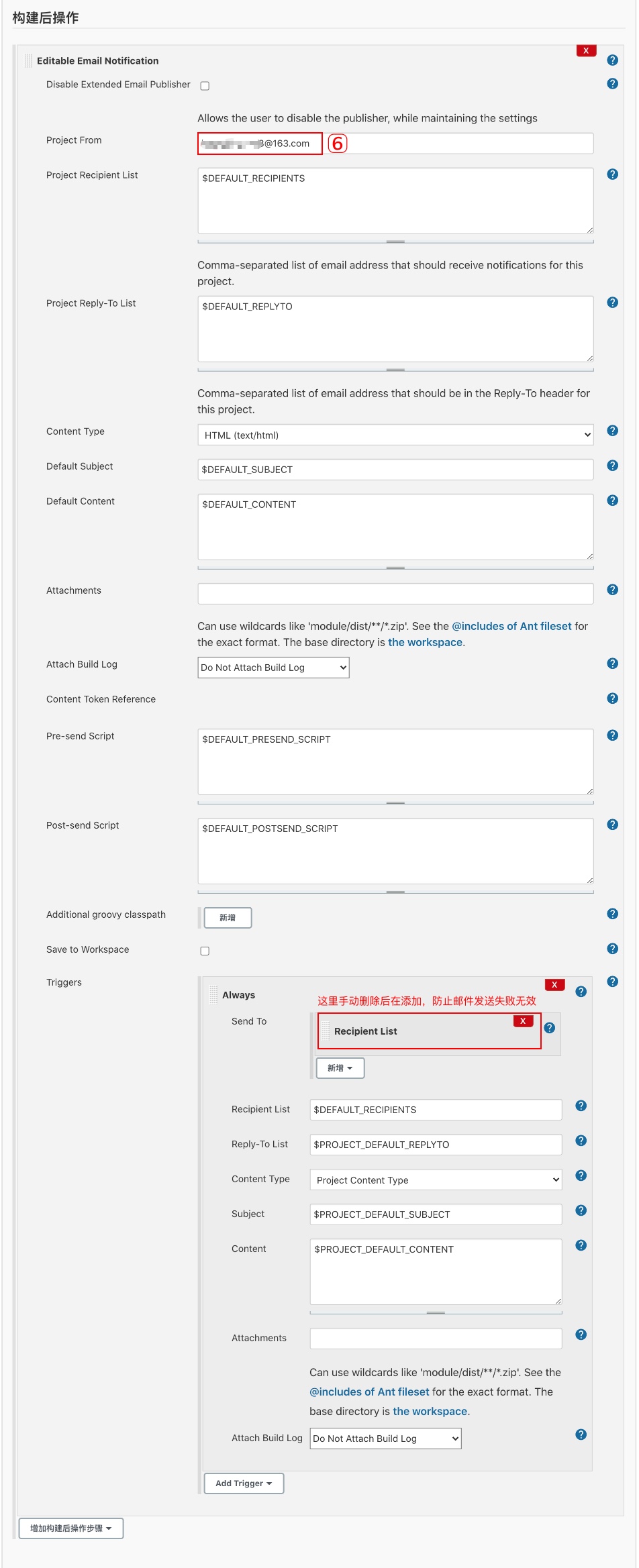Toggle Disable Extended Email Publisher checkbox

205,86
